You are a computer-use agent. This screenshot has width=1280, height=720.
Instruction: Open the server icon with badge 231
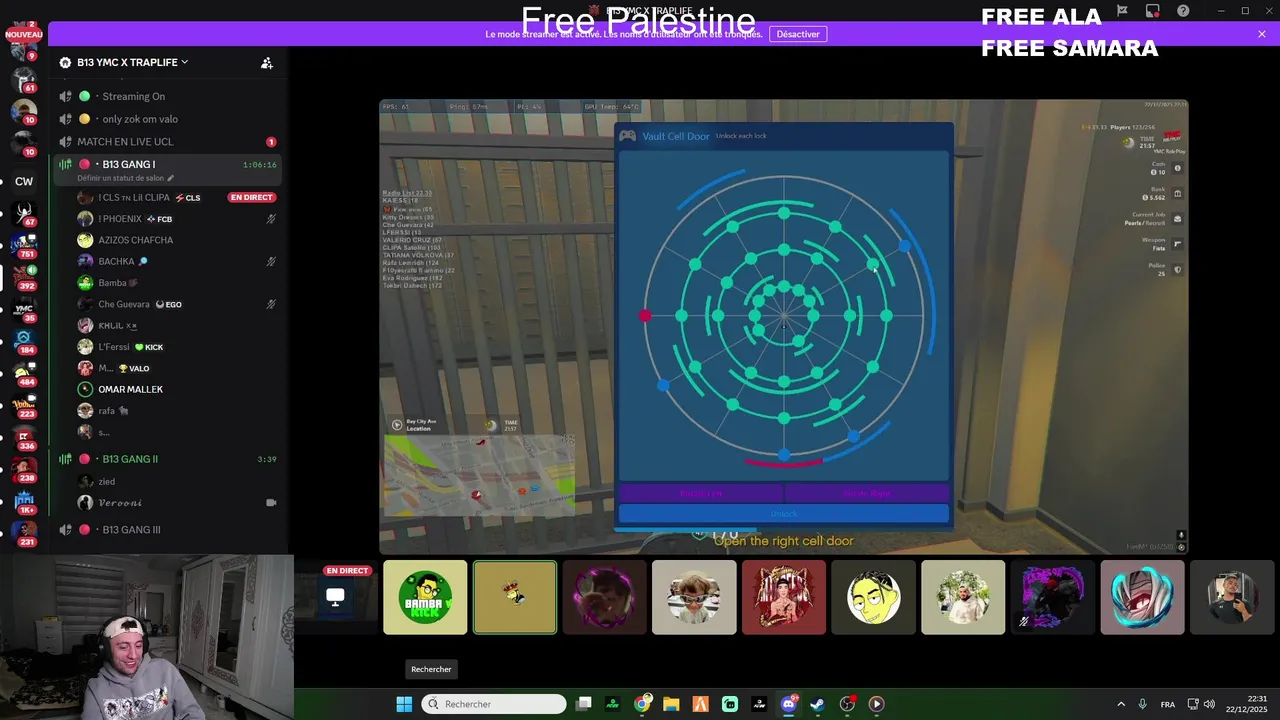[x=24, y=531]
